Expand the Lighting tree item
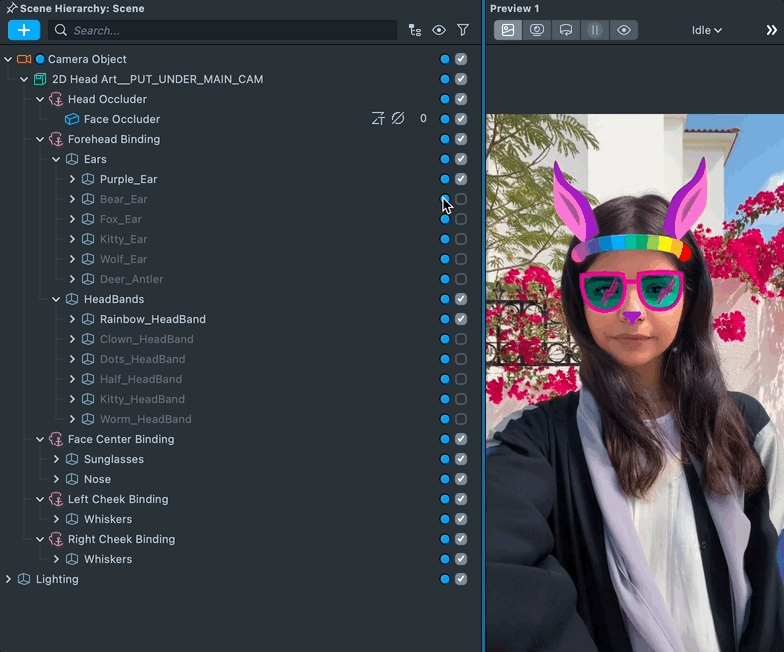 (9, 579)
